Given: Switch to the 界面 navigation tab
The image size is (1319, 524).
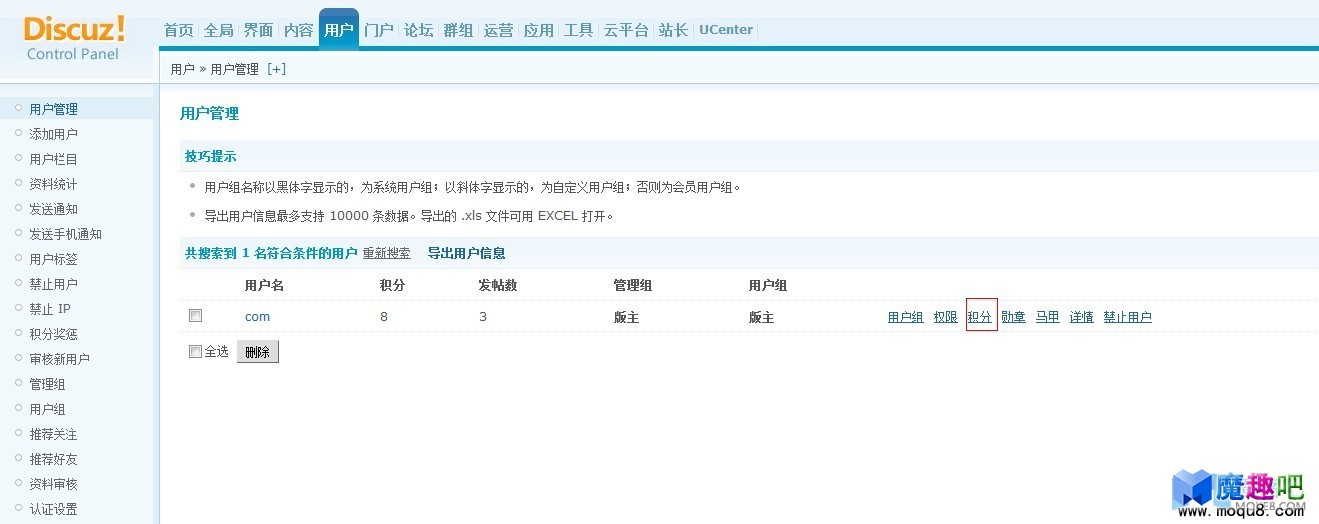Looking at the screenshot, I should pos(259,30).
